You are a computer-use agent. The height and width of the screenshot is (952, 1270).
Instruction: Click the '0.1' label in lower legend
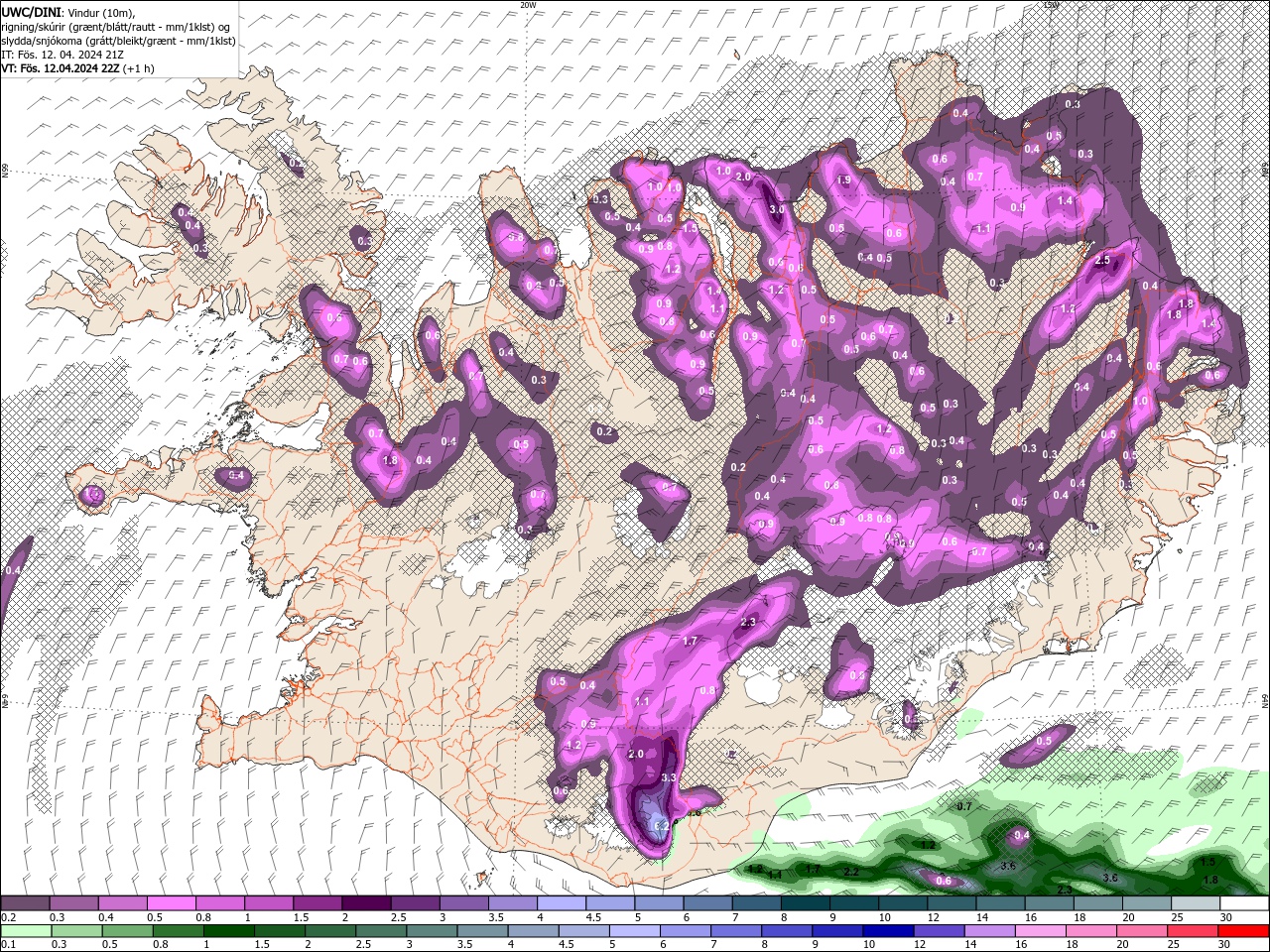8,945
